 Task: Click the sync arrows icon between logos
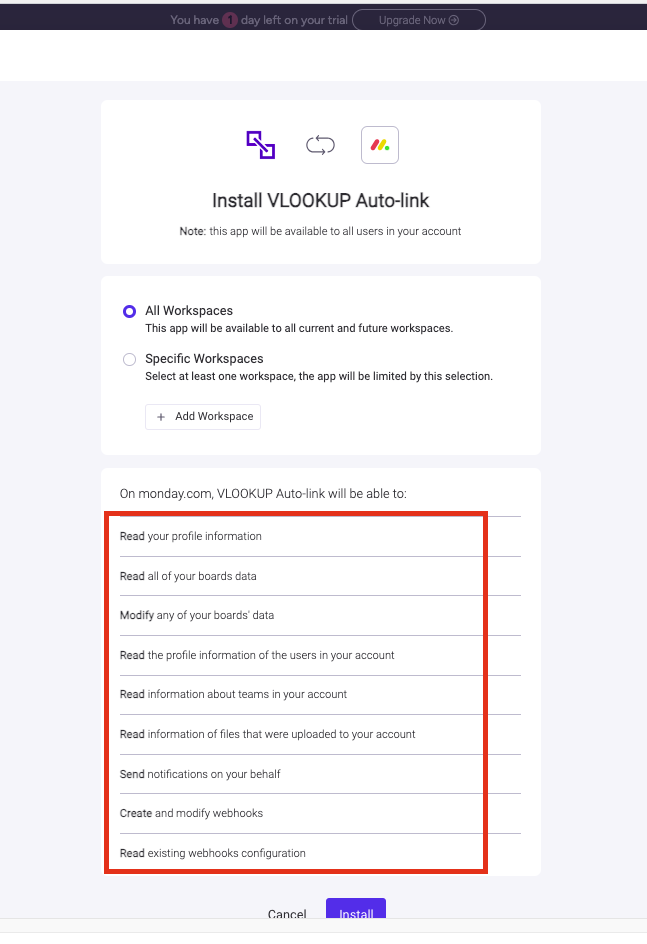(x=320, y=145)
